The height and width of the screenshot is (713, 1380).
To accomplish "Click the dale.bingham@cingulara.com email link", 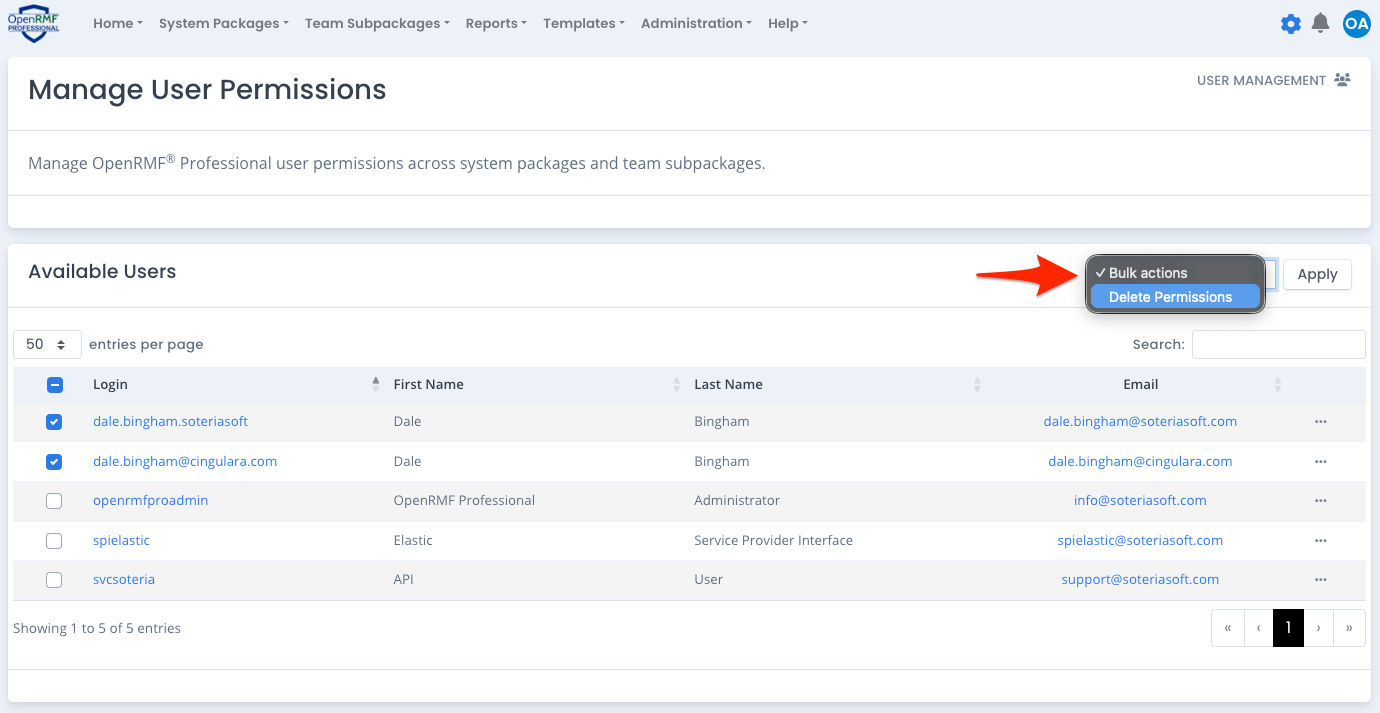I will pos(1140,462).
